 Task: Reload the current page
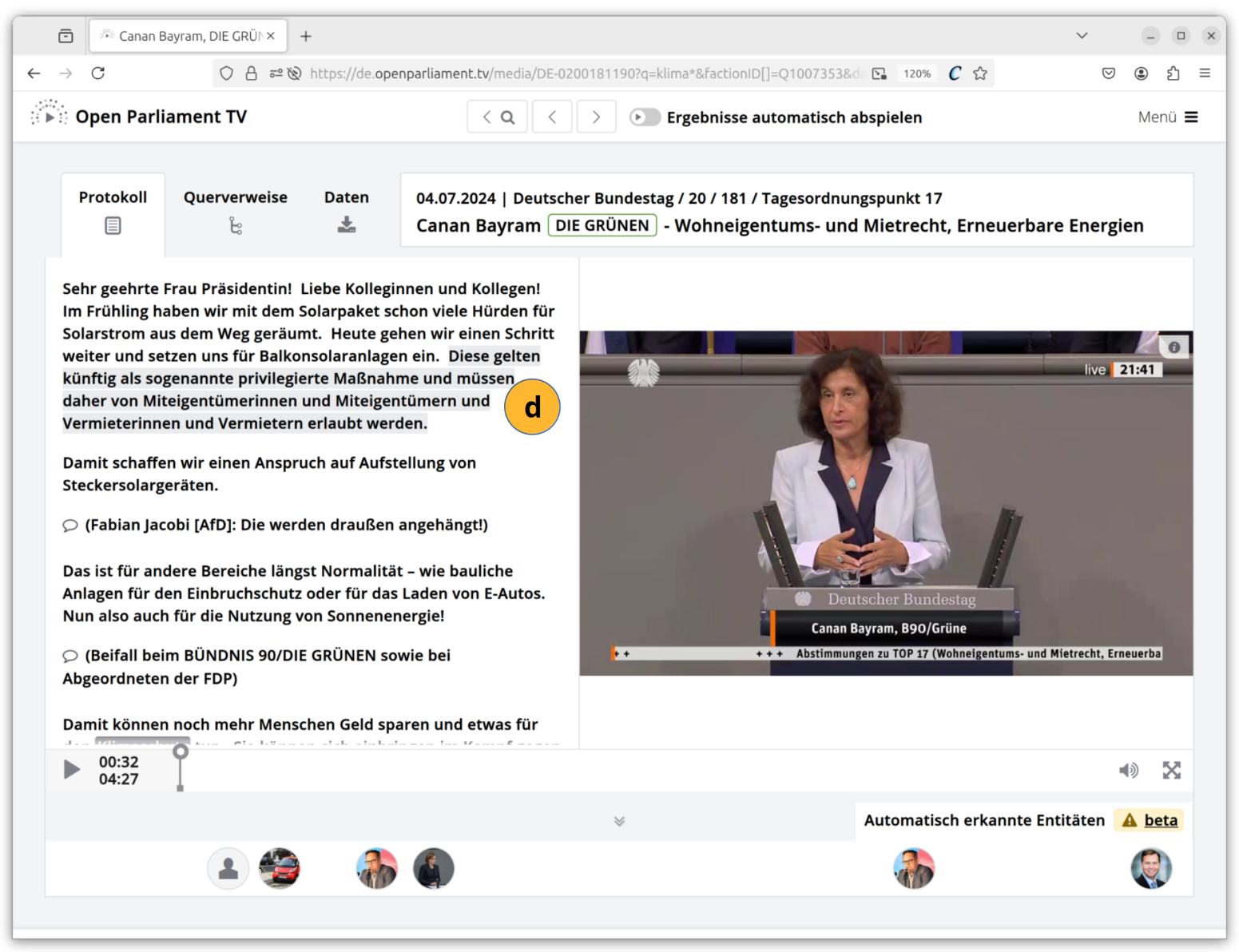pyautogui.click(x=98, y=73)
